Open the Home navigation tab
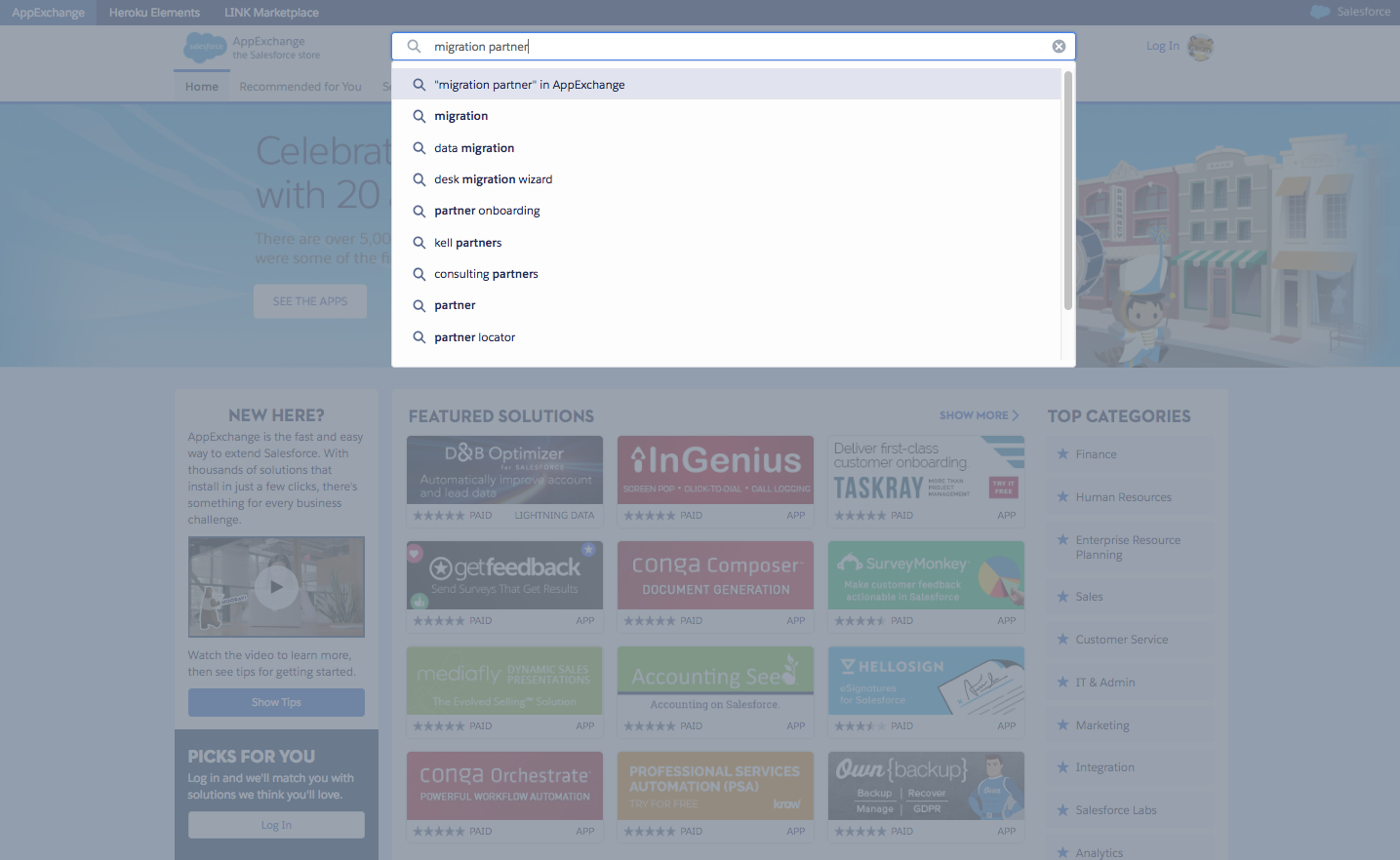Viewport: 1400px width, 860px height. pos(202,87)
